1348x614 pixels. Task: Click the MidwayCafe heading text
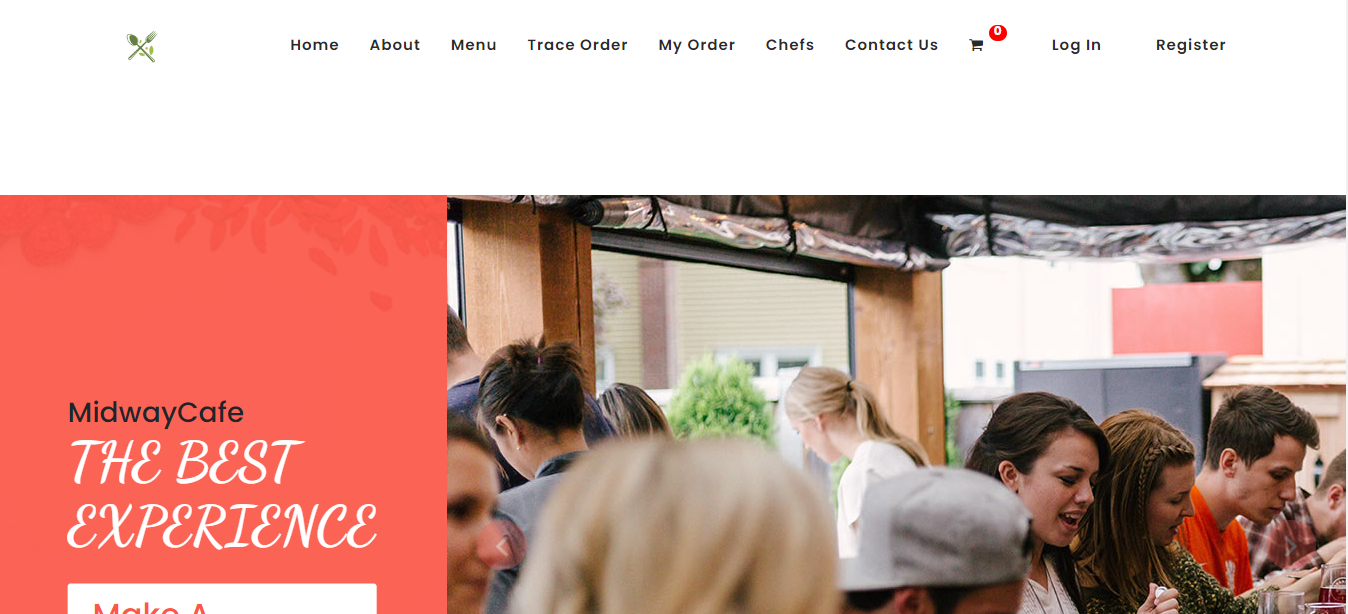tap(156, 412)
